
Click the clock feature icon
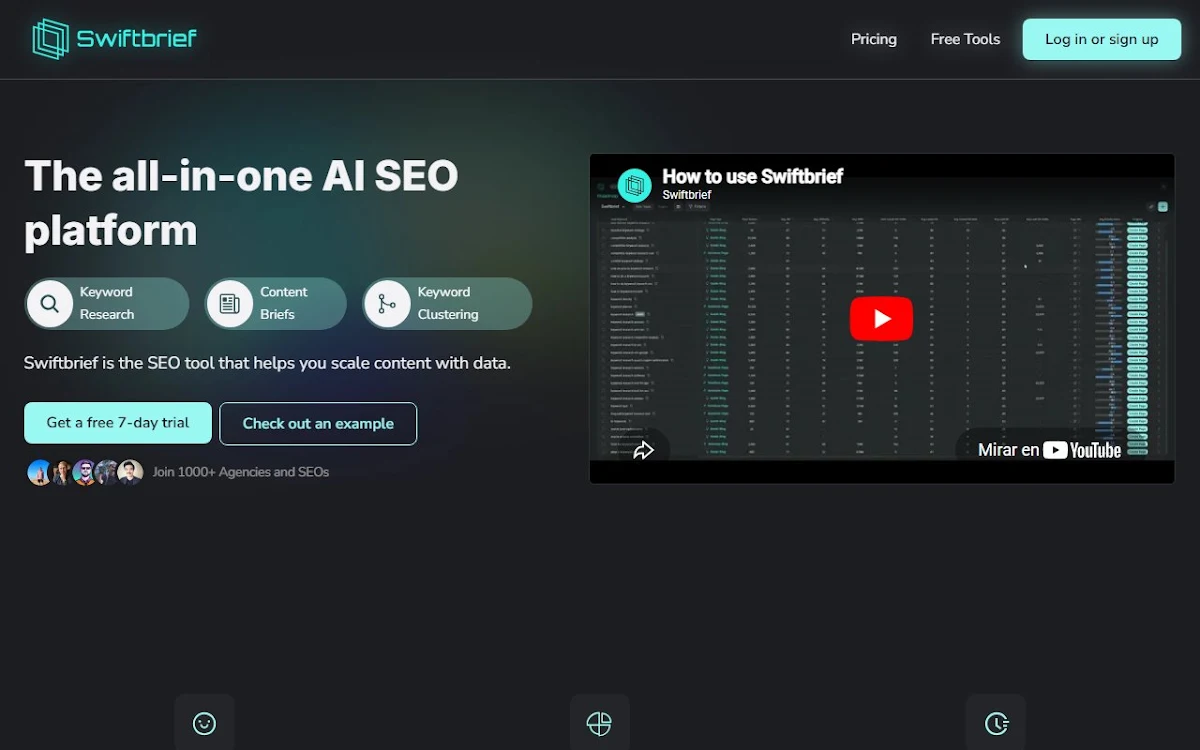995,723
